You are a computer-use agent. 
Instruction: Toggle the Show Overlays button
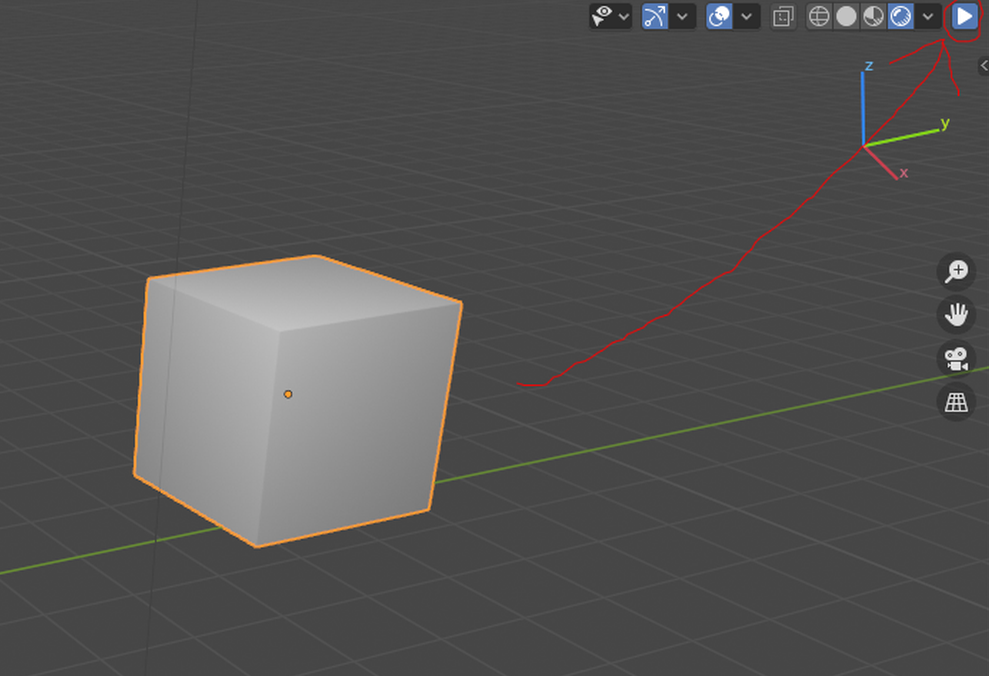719,16
